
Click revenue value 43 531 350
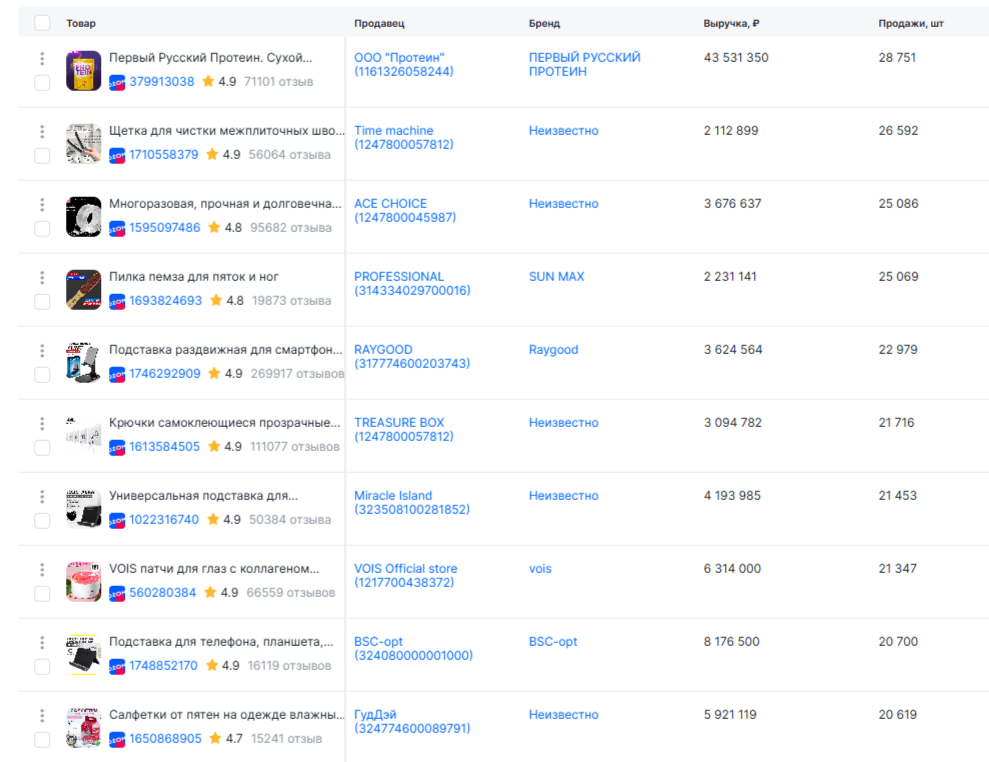point(736,58)
